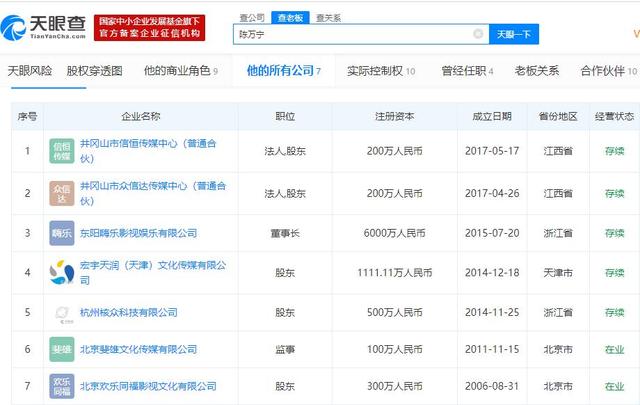Open the 他的商业角色 tab
640x405 pixels.
[x=180, y=71]
